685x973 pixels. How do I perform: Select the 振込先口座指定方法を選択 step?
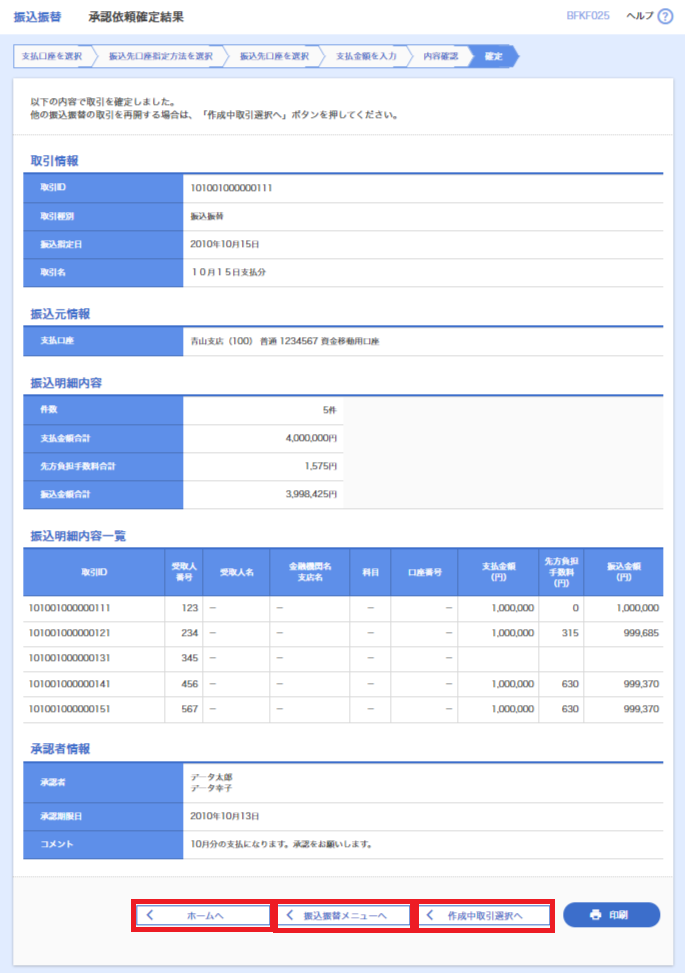[161, 56]
